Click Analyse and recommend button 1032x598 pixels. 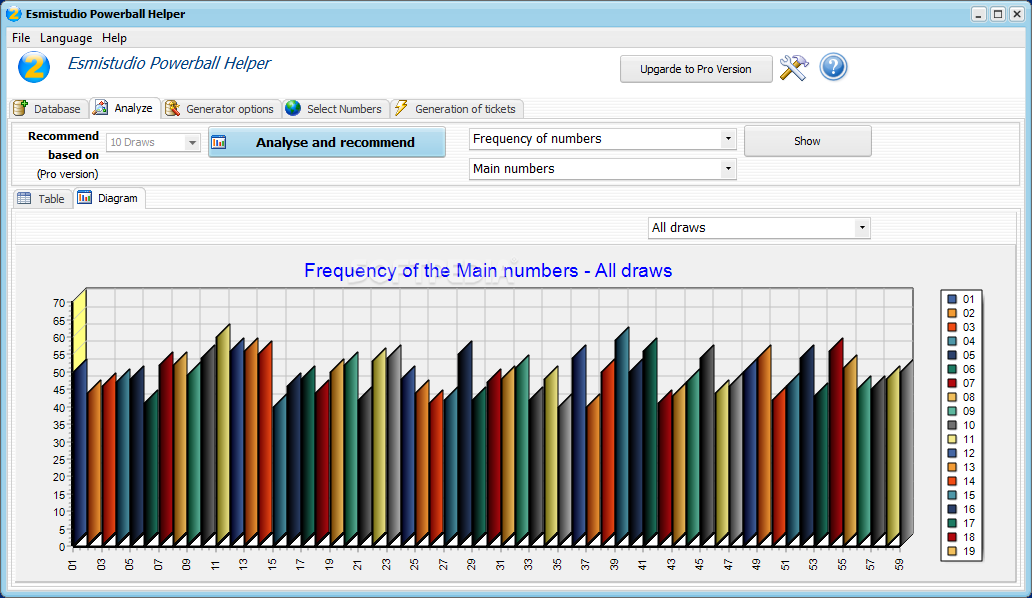(326, 142)
